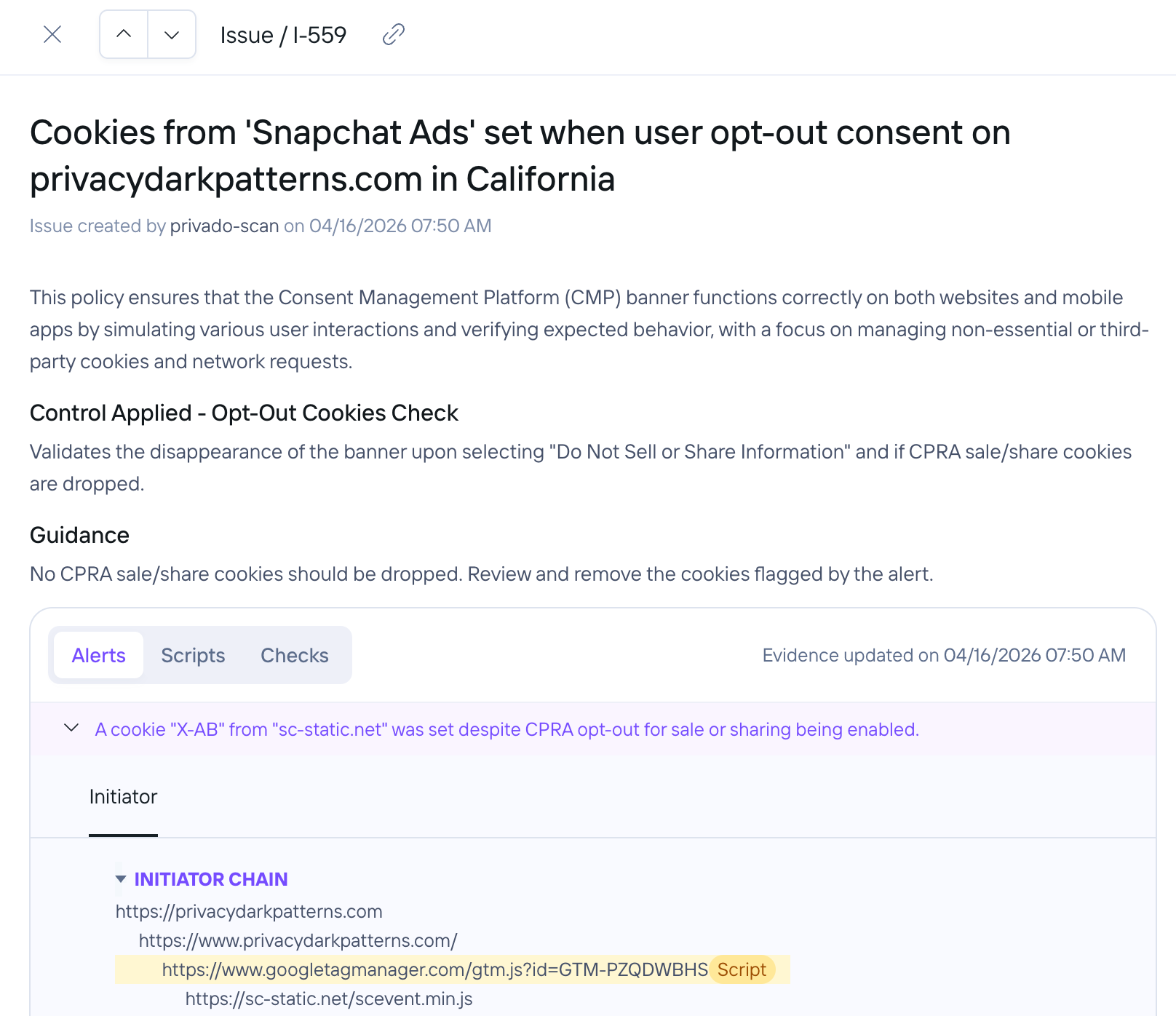Close the issue detail panel
The image size is (1176, 1016).
(52, 34)
